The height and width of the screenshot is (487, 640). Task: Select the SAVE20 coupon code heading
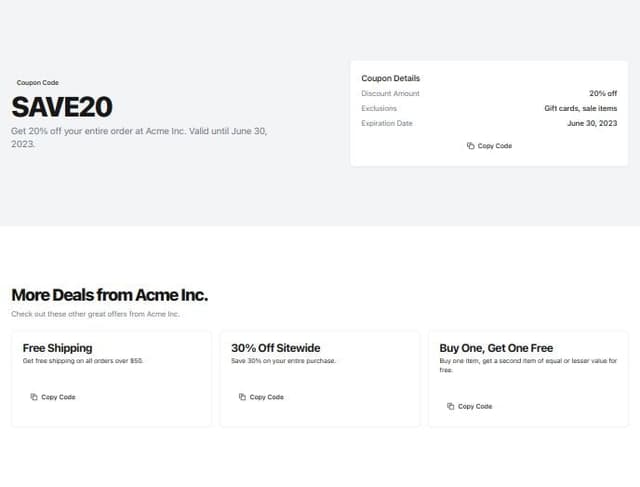62,107
